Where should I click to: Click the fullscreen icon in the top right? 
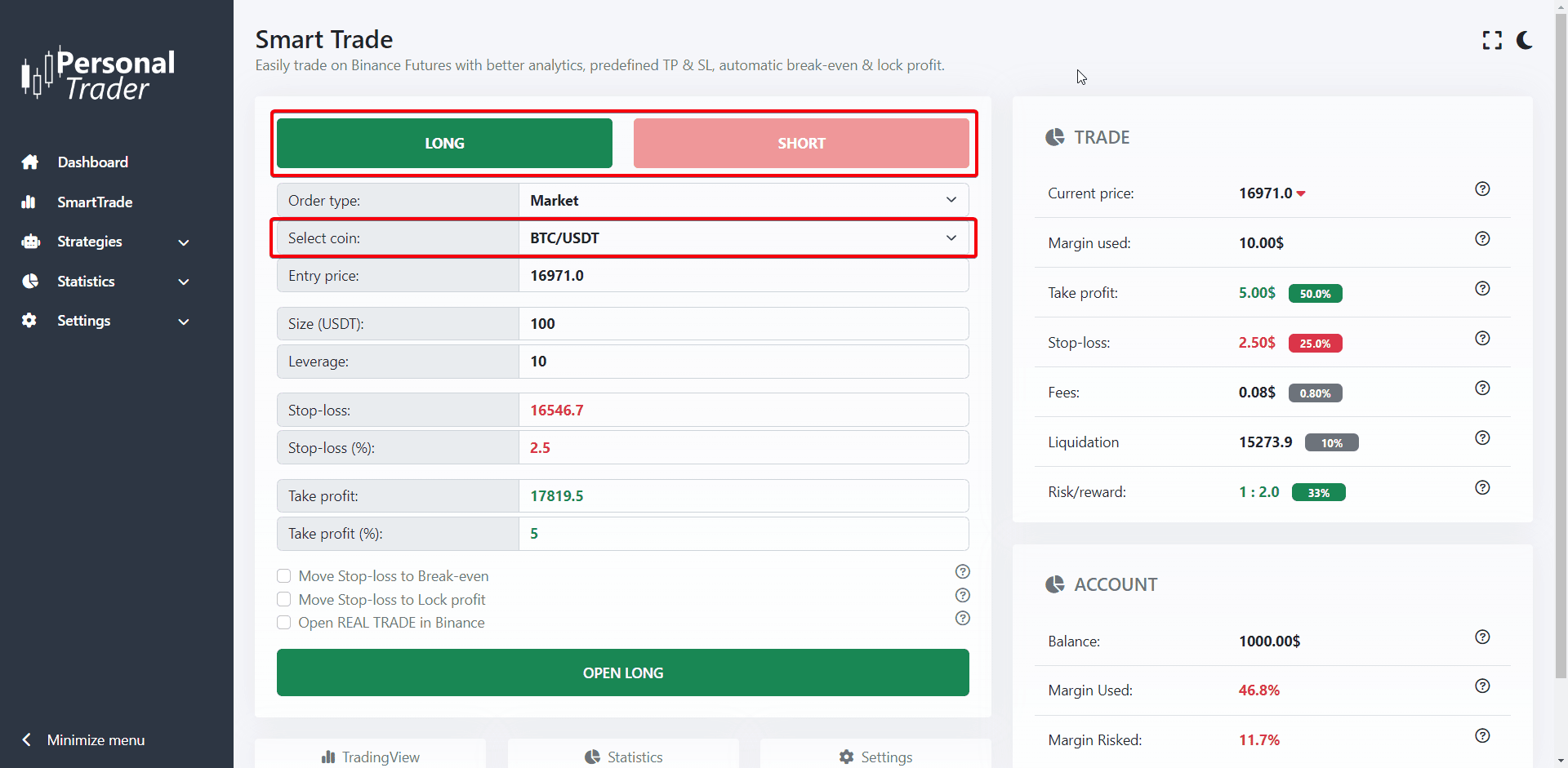[1492, 41]
